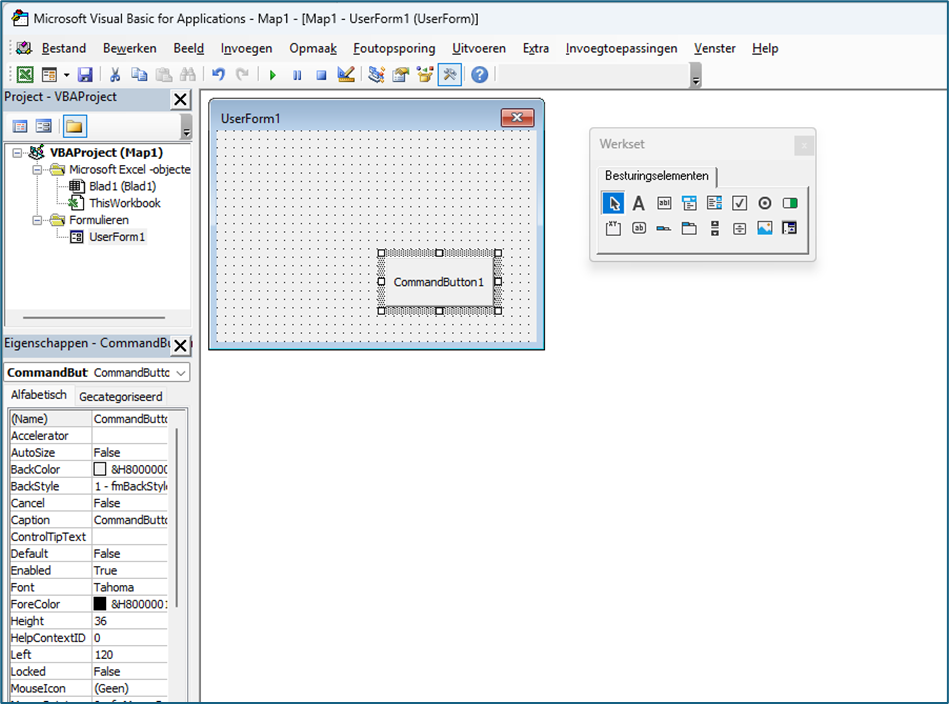
Task: Click CommandButton1 on the UserForm
Action: [x=438, y=282]
